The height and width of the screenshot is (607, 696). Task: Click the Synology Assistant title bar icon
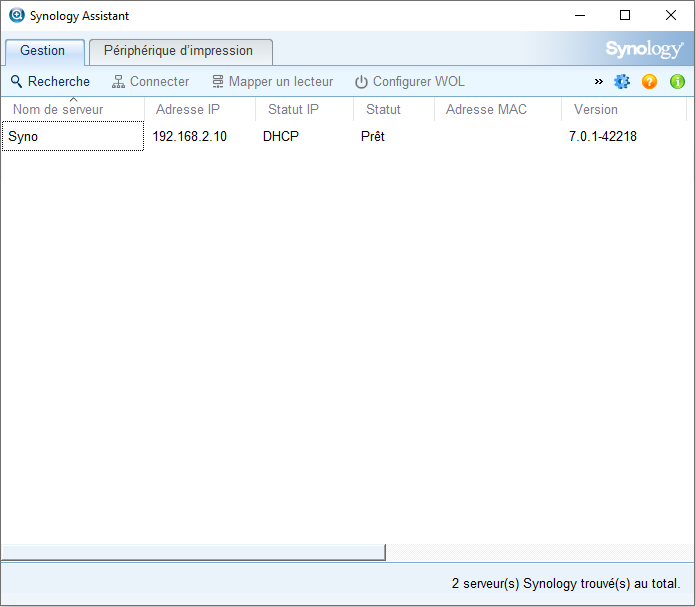(16, 16)
